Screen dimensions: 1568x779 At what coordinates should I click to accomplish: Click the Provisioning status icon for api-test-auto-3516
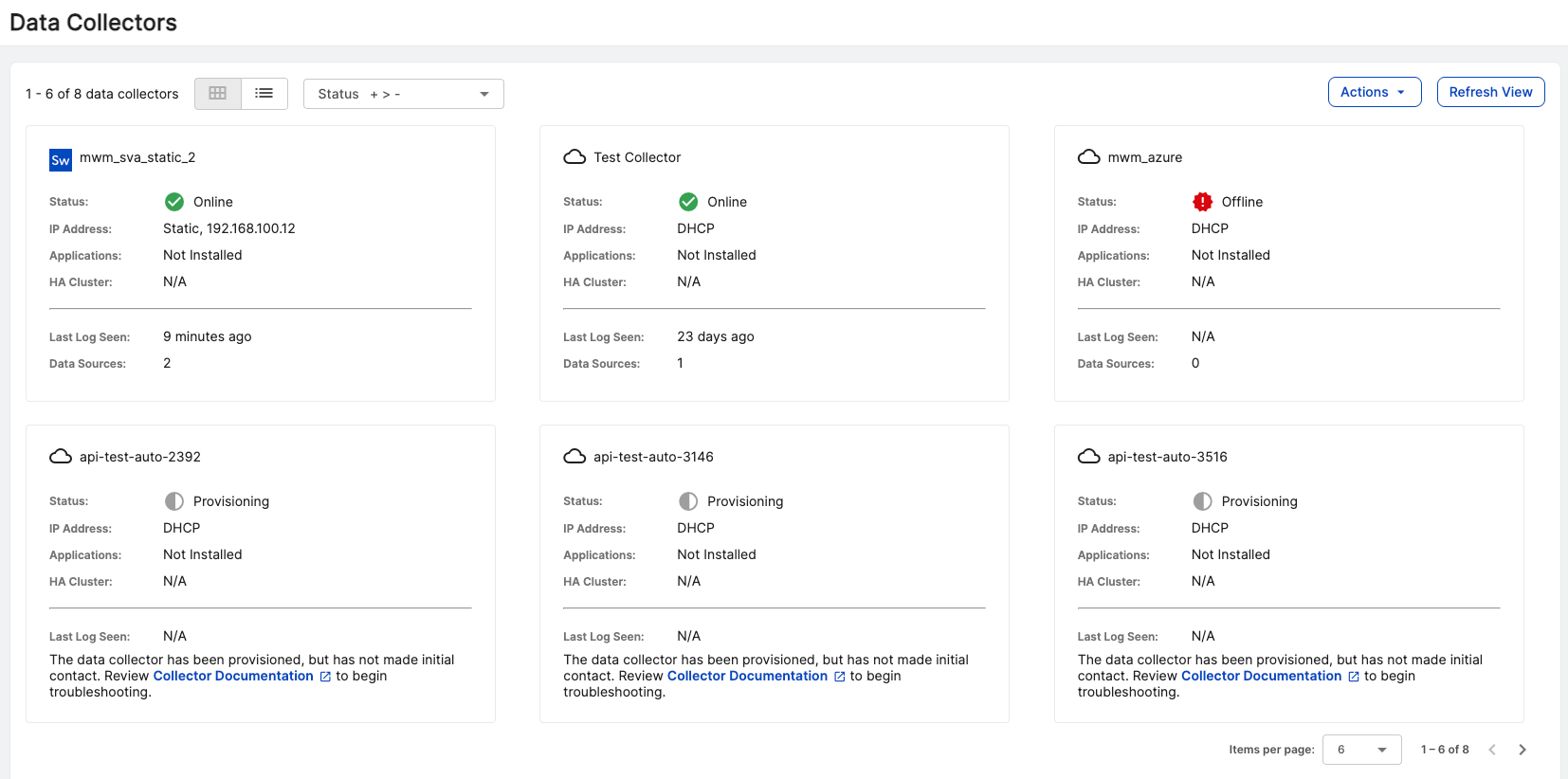1202,501
